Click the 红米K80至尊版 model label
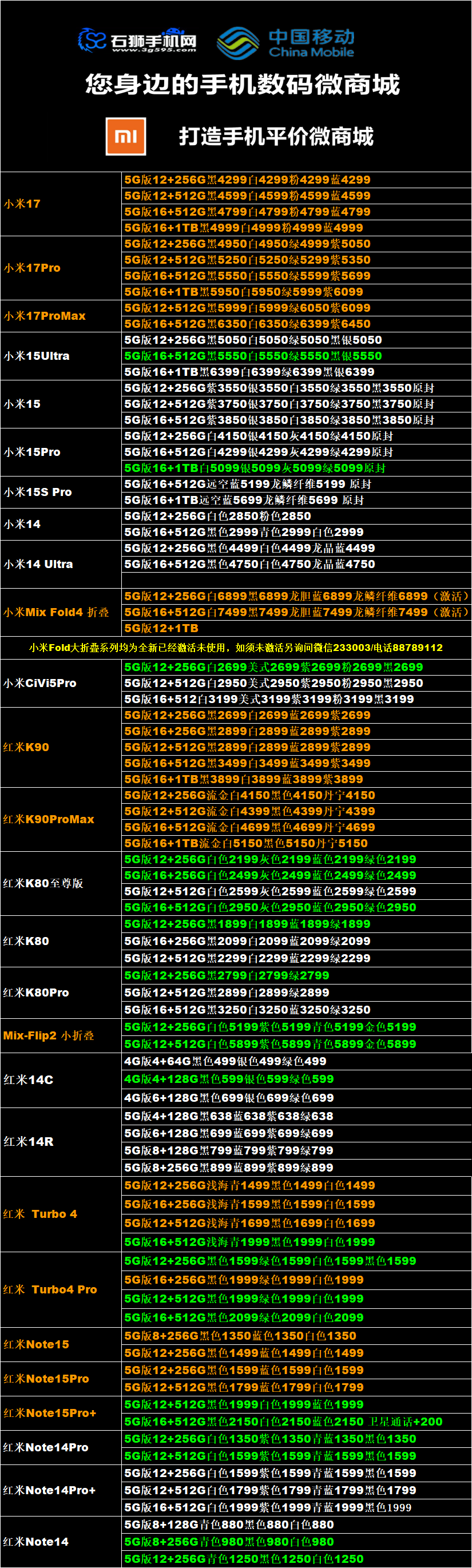472x1568 pixels. tap(43, 883)
